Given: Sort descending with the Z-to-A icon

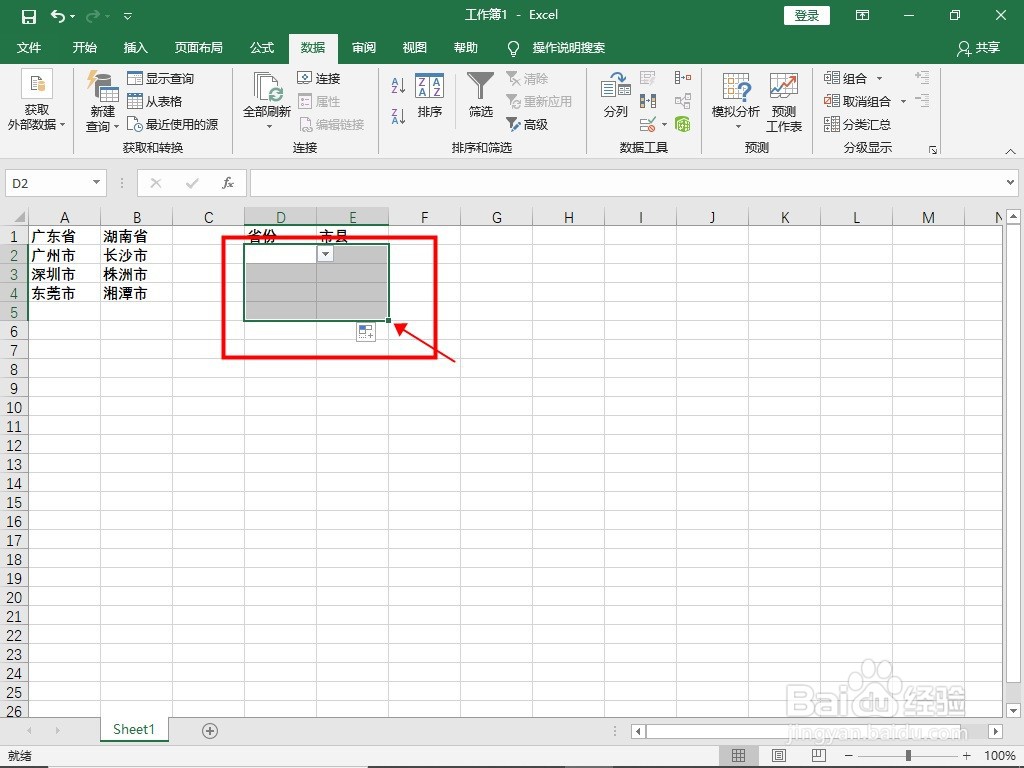Looking at the screenshot, I should [x=398, y=116].
